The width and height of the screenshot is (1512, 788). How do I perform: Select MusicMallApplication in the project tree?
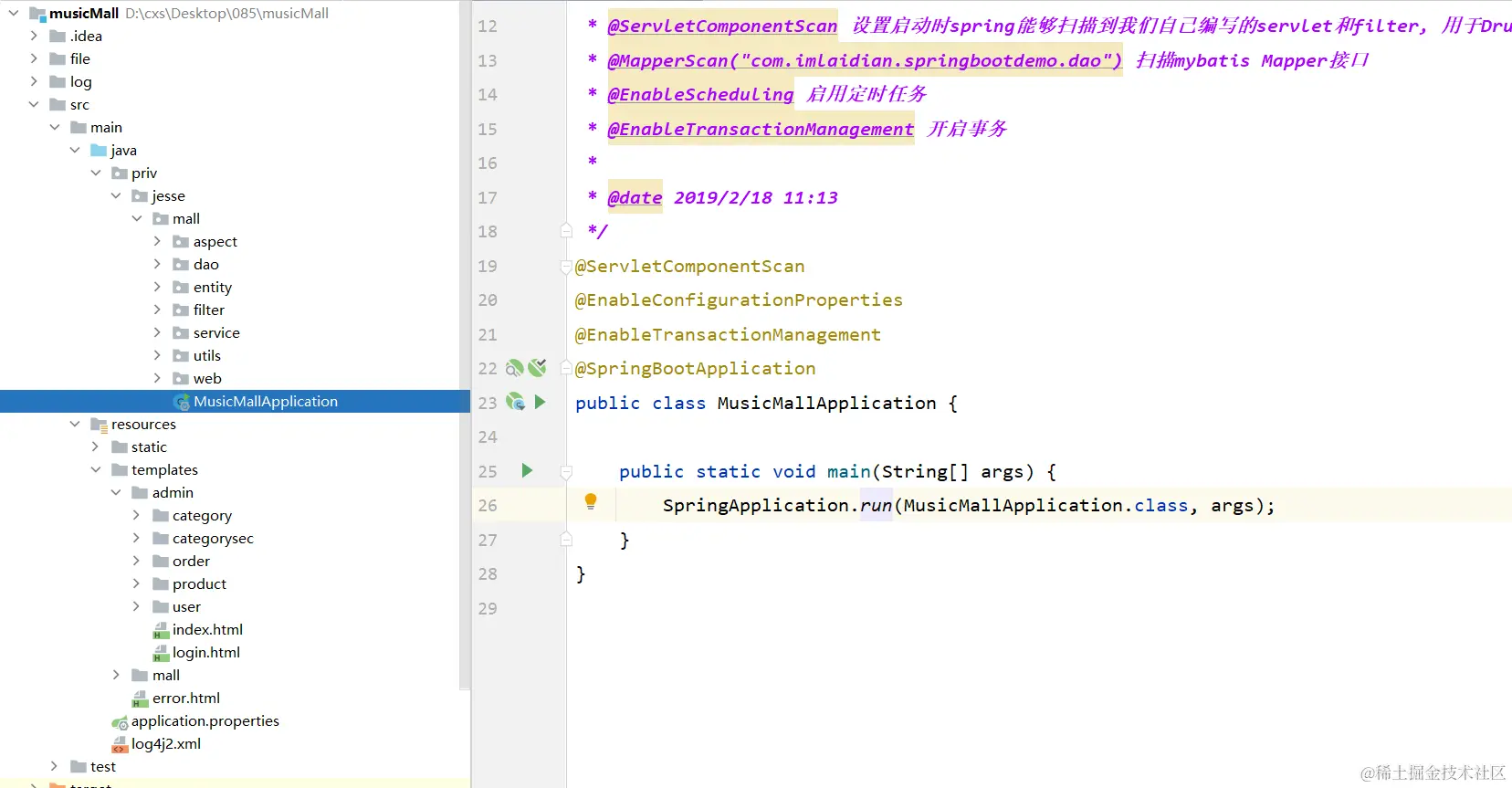[235, 402]
